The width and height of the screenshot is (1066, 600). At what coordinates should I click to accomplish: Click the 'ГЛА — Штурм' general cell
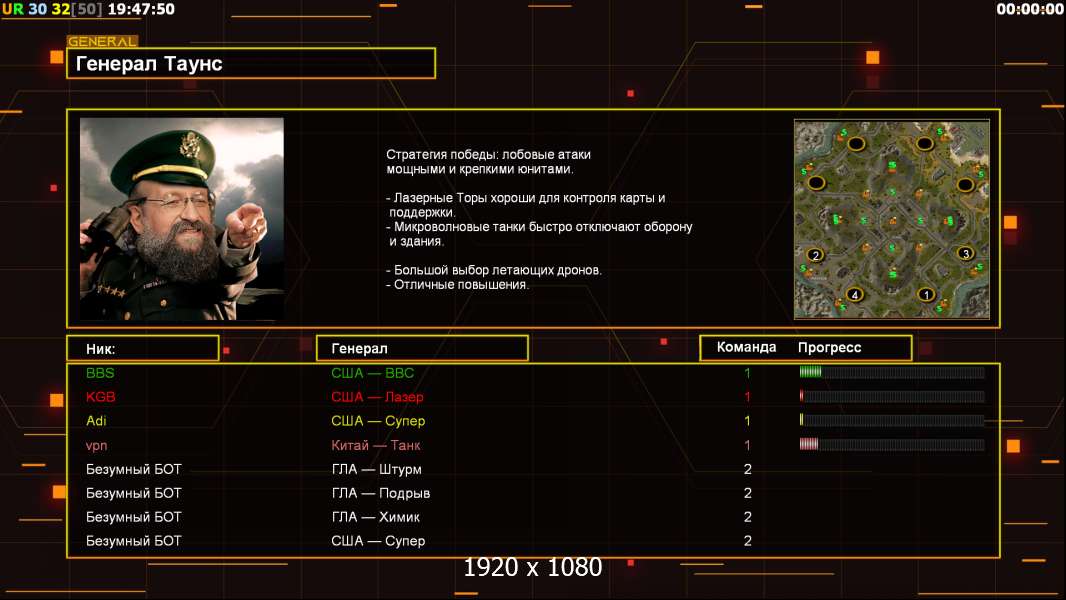[x=376, y=469]
